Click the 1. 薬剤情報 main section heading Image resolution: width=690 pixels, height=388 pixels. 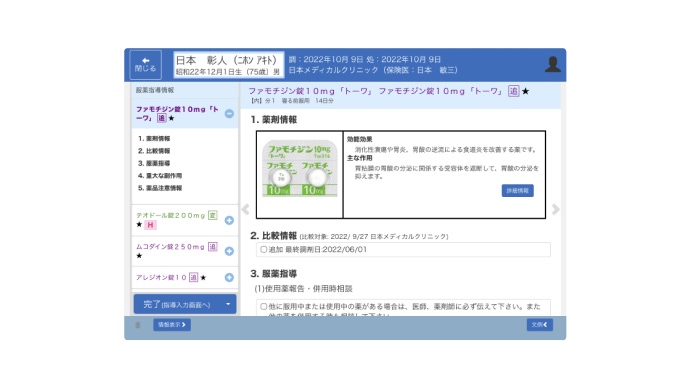coord(274,120)
